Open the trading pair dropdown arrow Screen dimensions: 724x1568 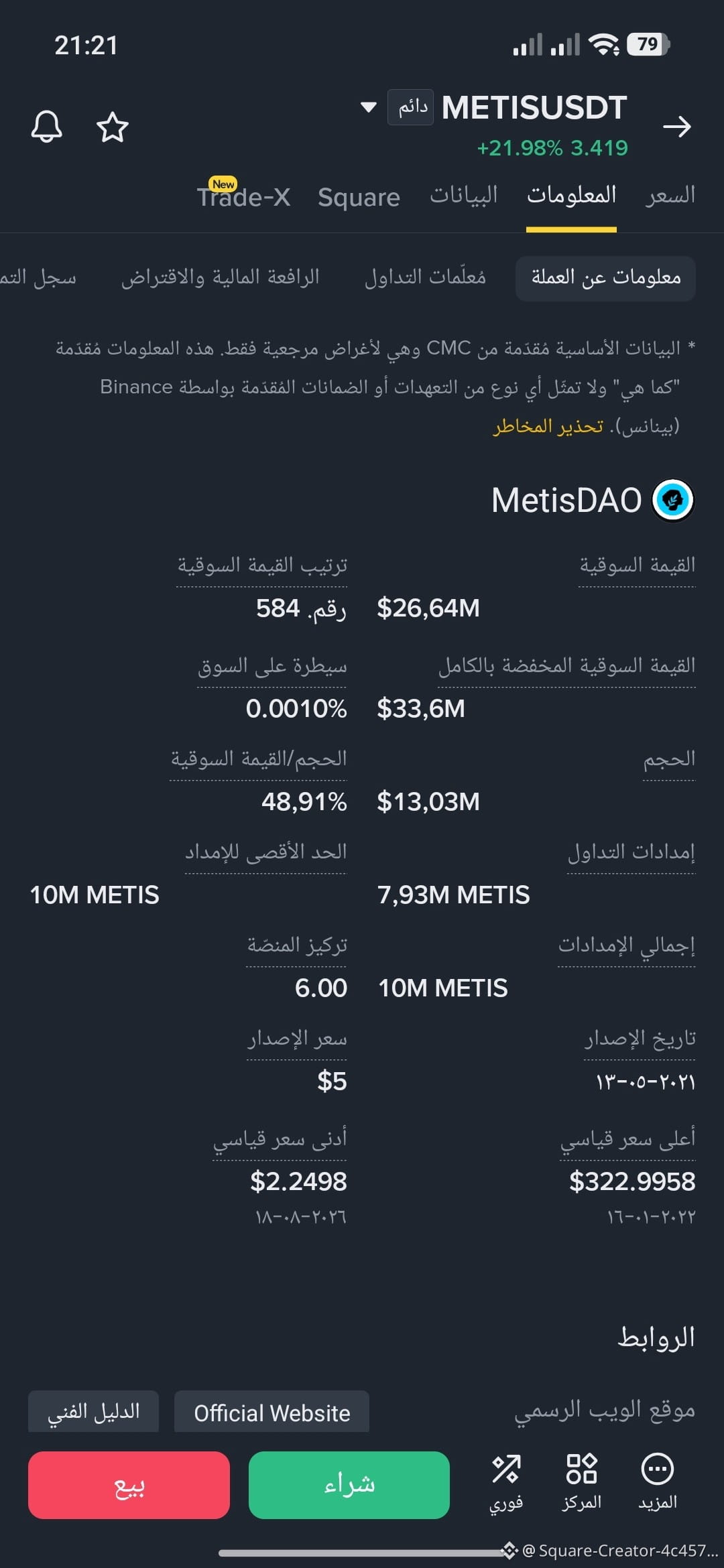(x=368, y=107)
